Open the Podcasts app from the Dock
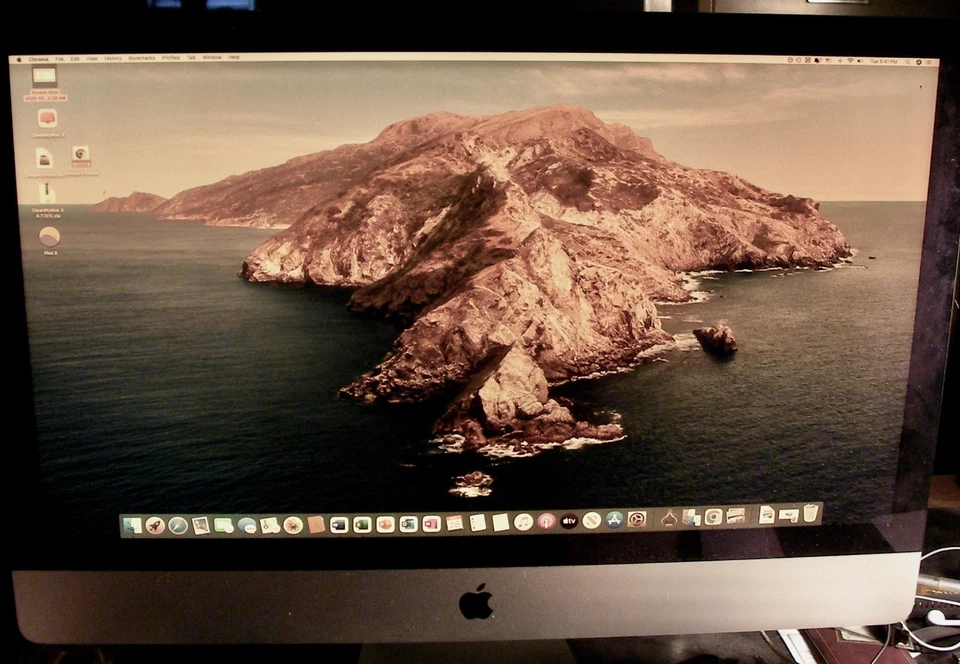The width and height of the screenshot is (960, 664). tap(547, 521)
